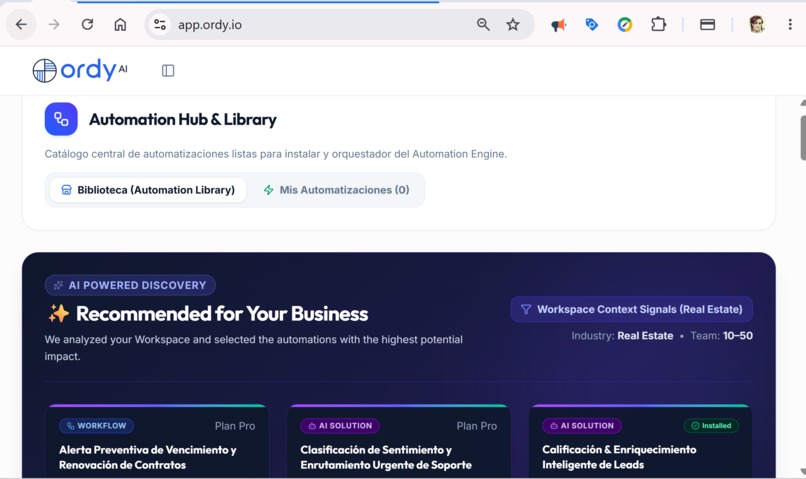Open the megaphone extension icon
Viewport: 806px width, 479px height.
558,25
